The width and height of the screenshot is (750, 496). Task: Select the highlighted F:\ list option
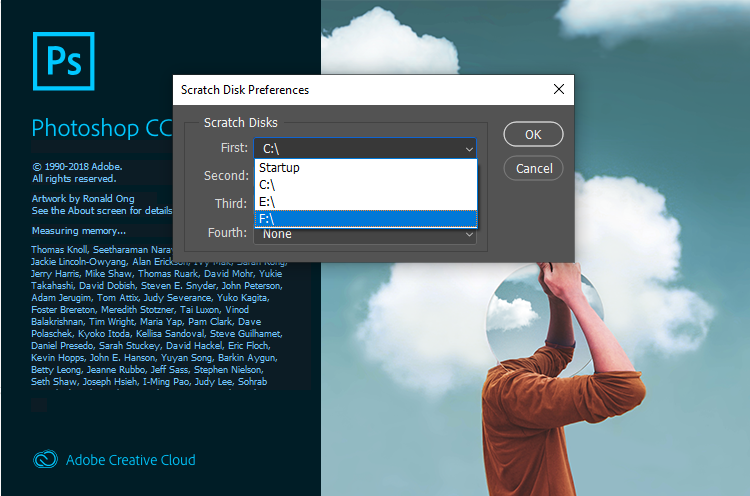268,218
